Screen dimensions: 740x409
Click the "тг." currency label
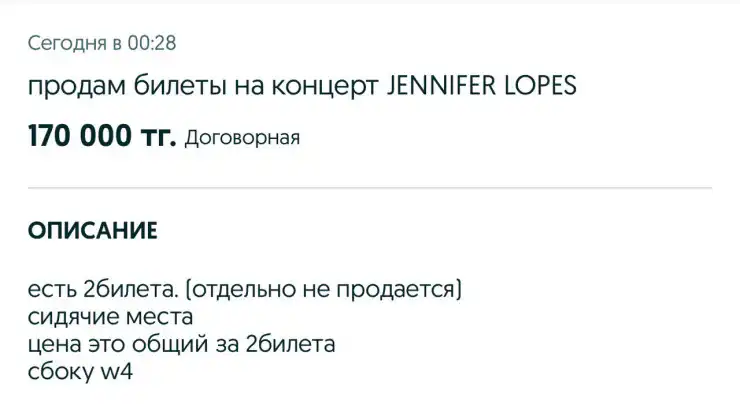coord(155,138)
